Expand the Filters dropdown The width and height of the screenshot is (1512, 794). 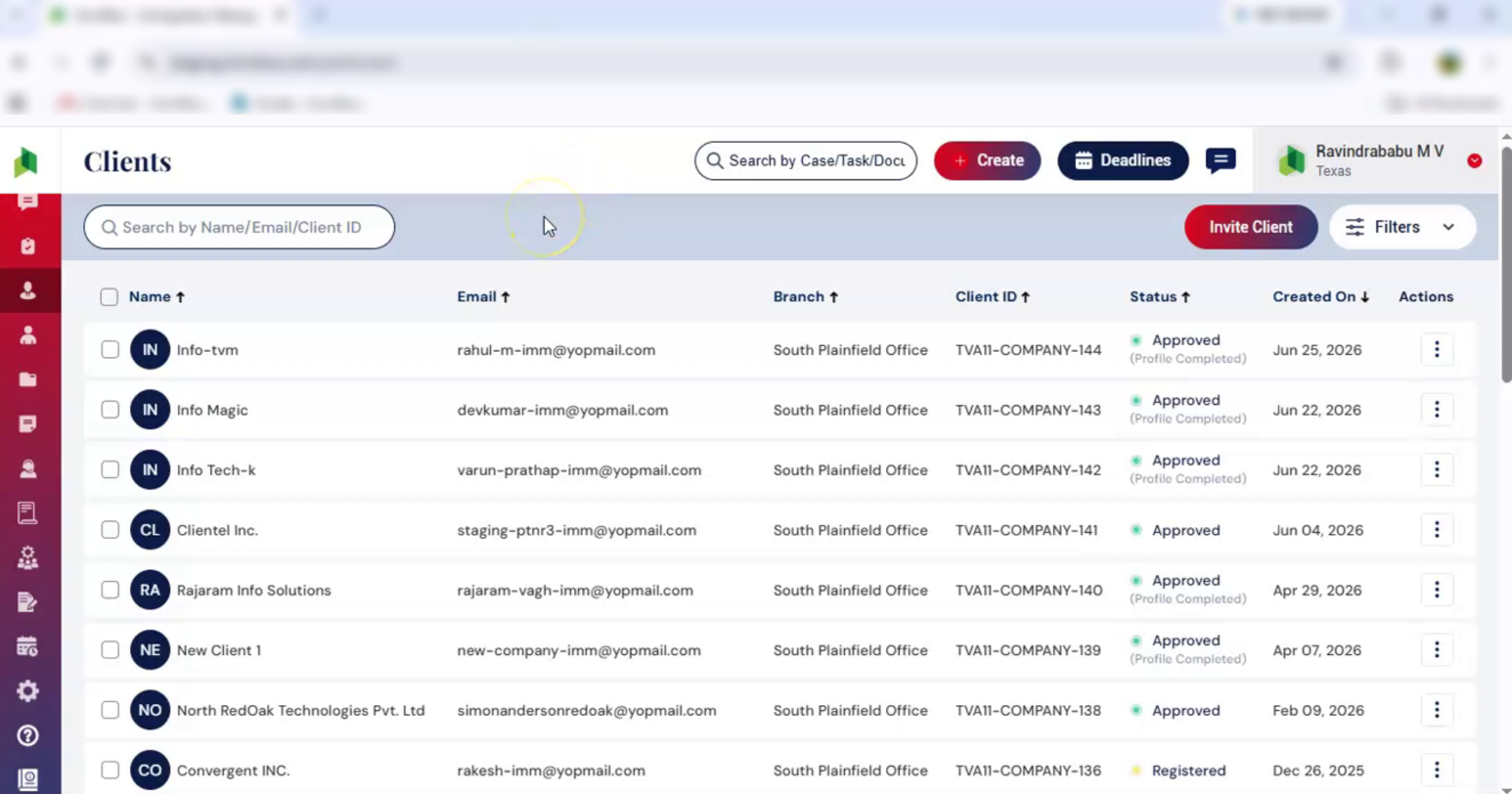click(x=1402, y=227)
